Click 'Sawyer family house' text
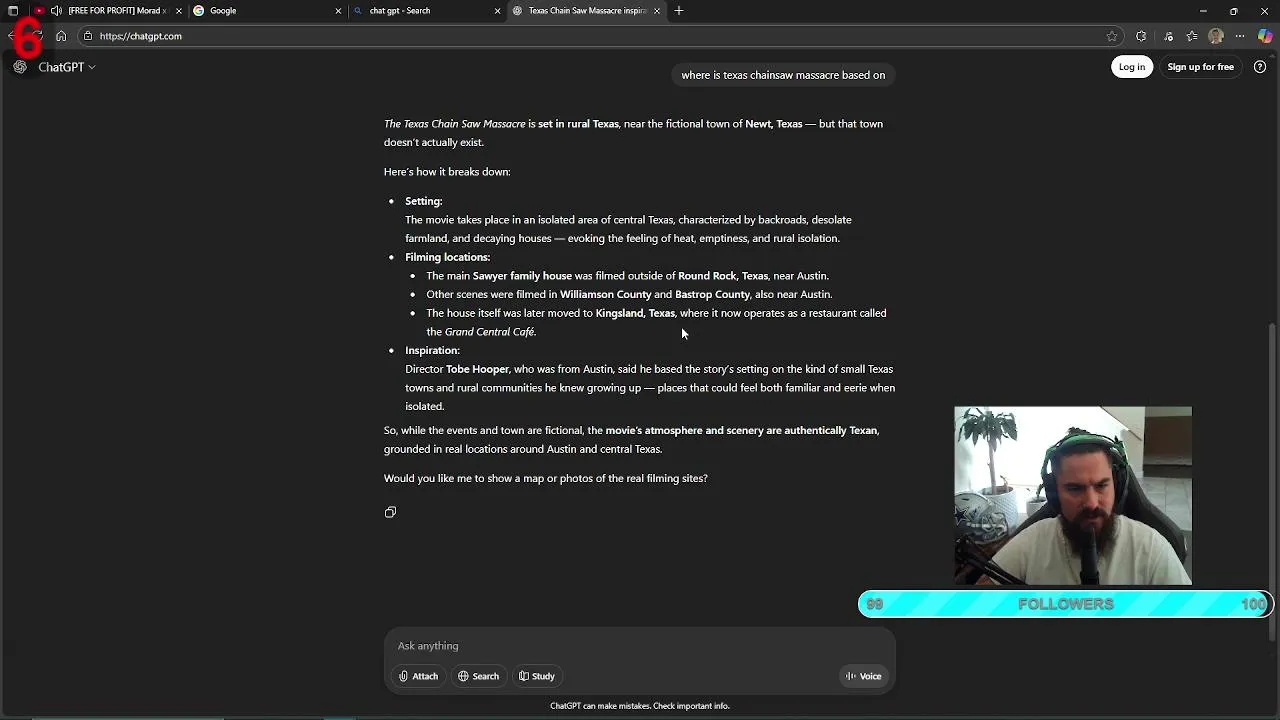Image resolution: width=1280 pixels, height=720 pixels. pos(522,276)
